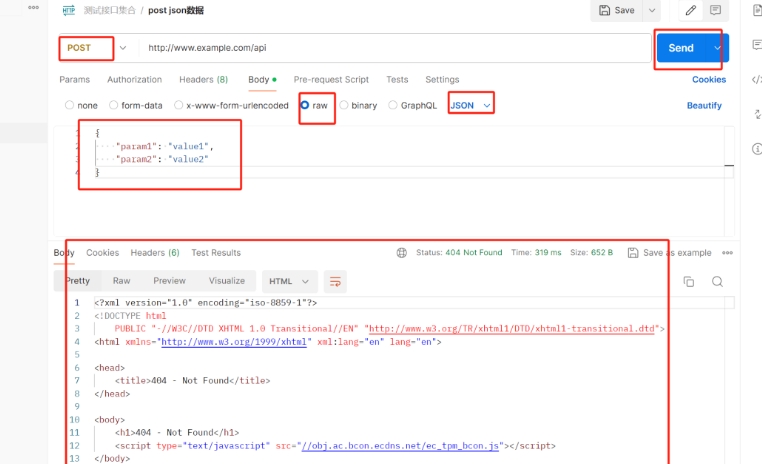Viewport: 762px width, 464px height.
Task: Open the response more-options ellipsis
Action: click(x=727, y=253)
